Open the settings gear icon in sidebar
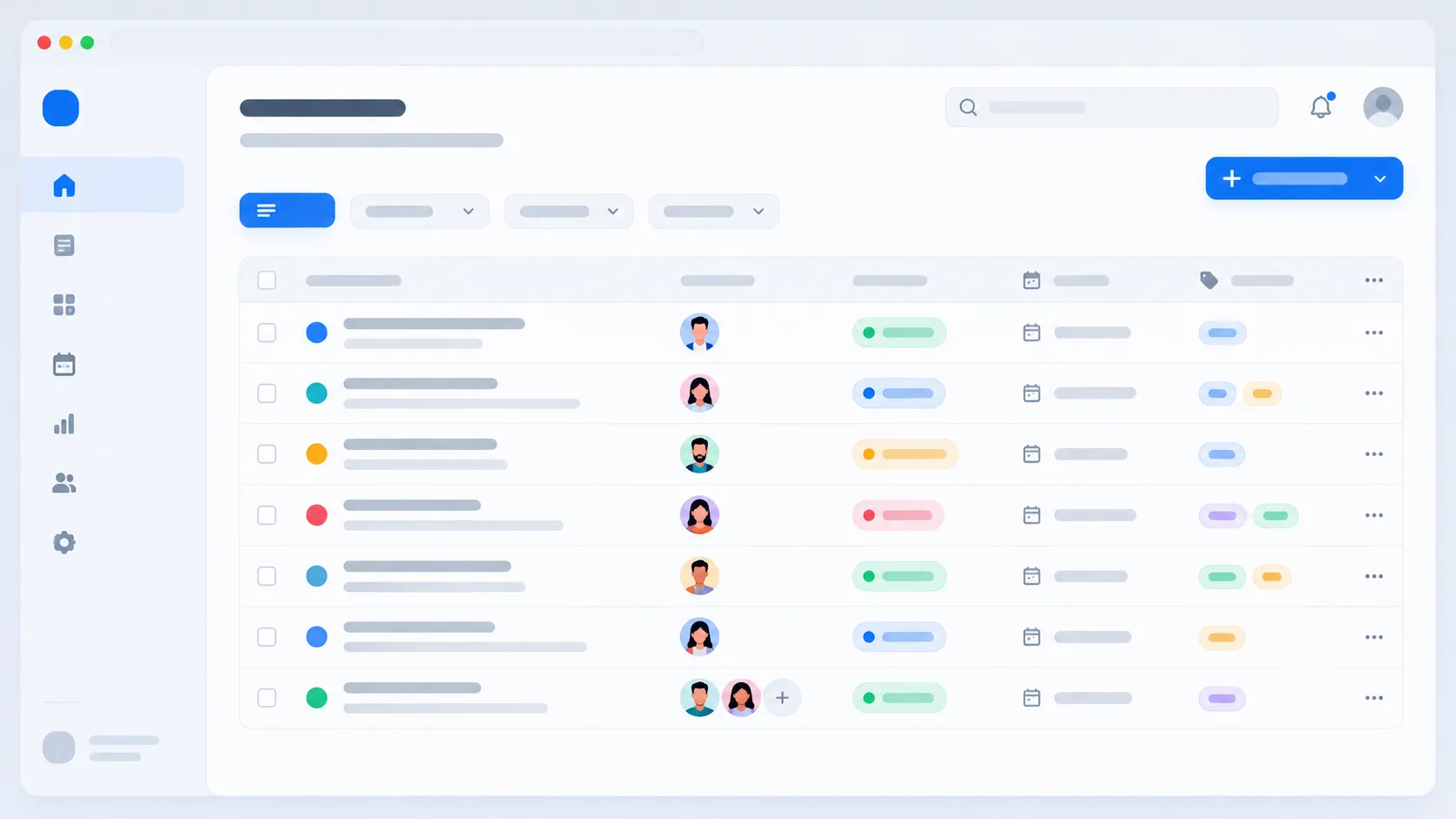 pyautogui.click(x=64, y=542)
